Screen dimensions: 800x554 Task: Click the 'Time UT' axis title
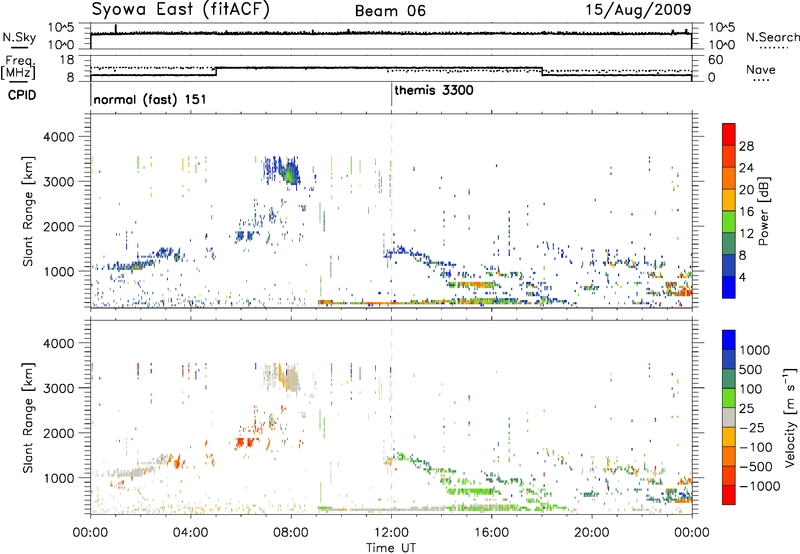391,548
